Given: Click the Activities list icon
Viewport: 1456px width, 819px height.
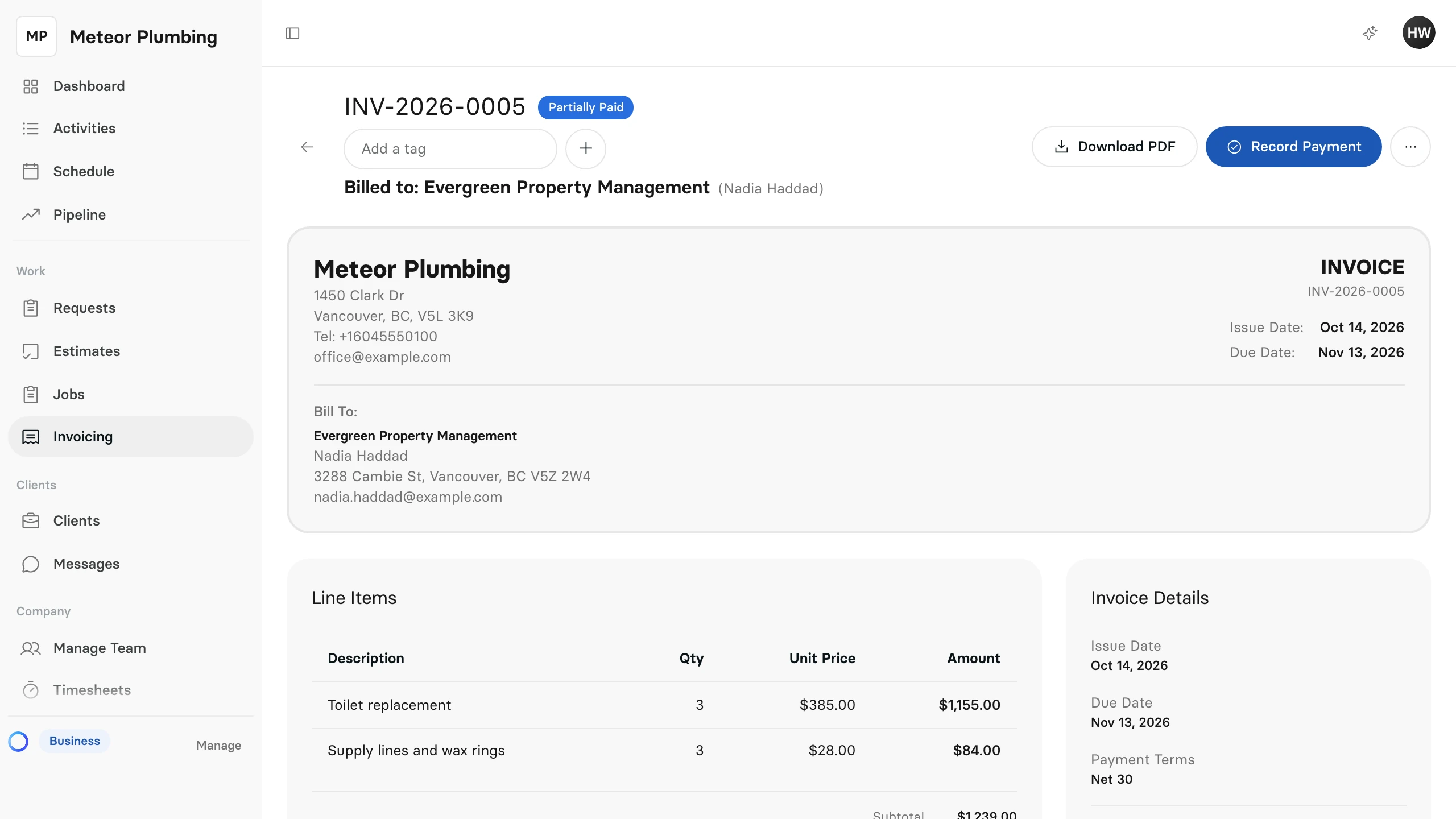Looking at the screenshot, I should [31, 129].
